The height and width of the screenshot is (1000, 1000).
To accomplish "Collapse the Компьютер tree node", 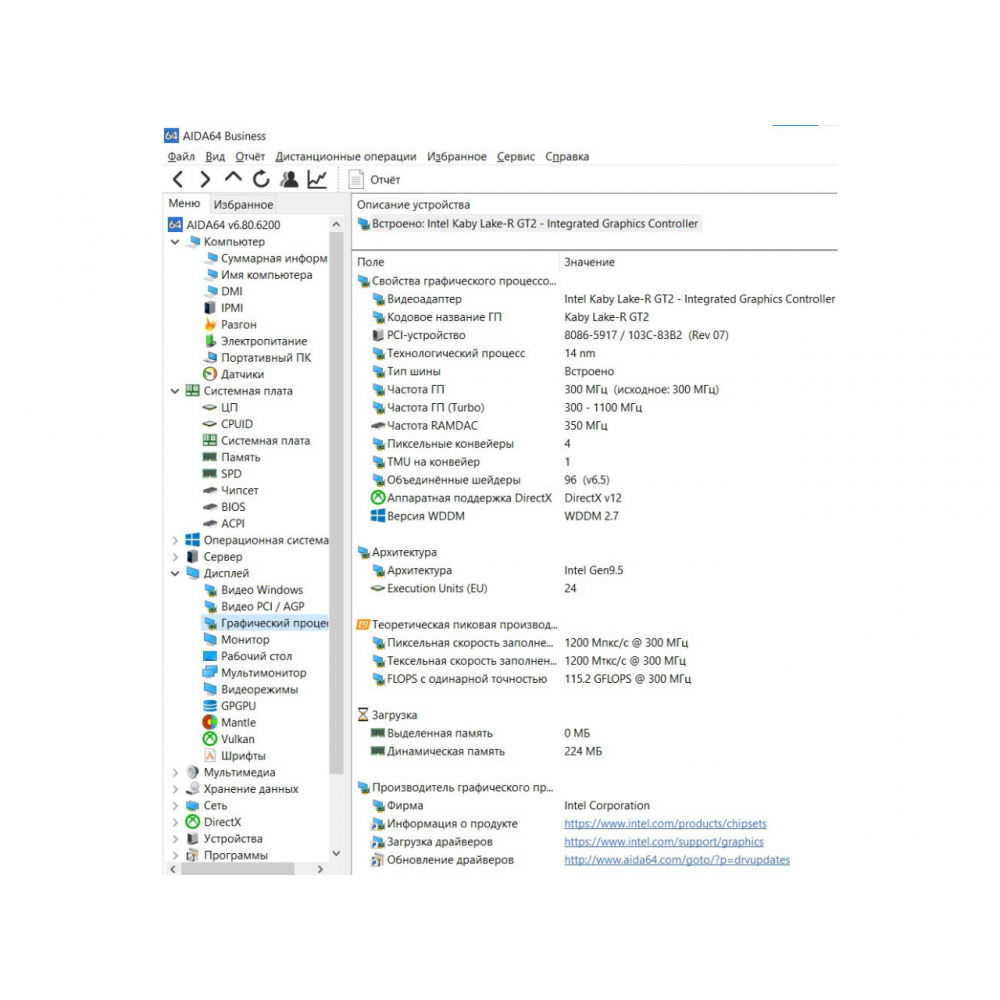I will click(175, 242).
